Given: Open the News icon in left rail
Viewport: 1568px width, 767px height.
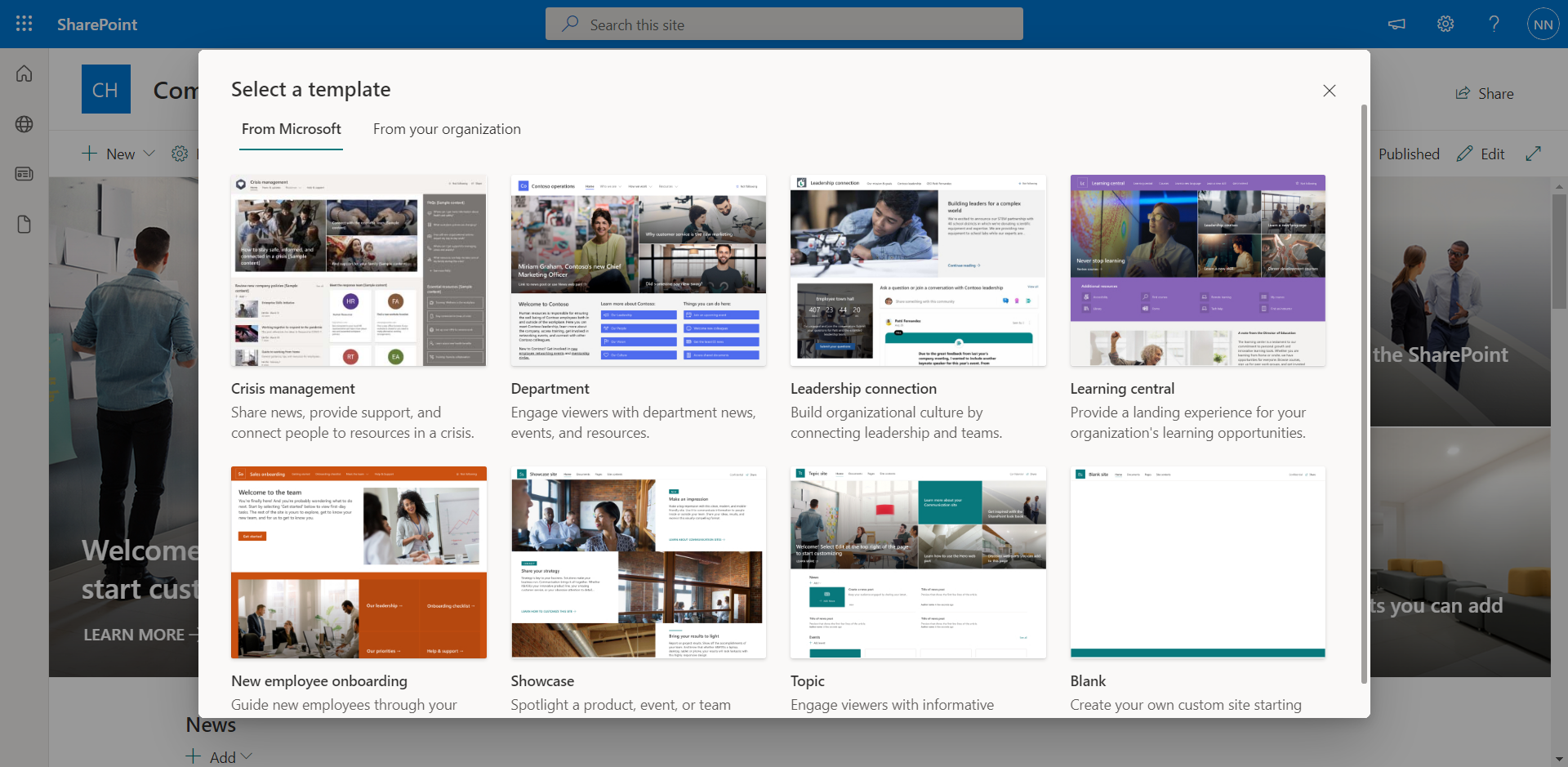Looking at the screenshot, I should pos(24,174).
